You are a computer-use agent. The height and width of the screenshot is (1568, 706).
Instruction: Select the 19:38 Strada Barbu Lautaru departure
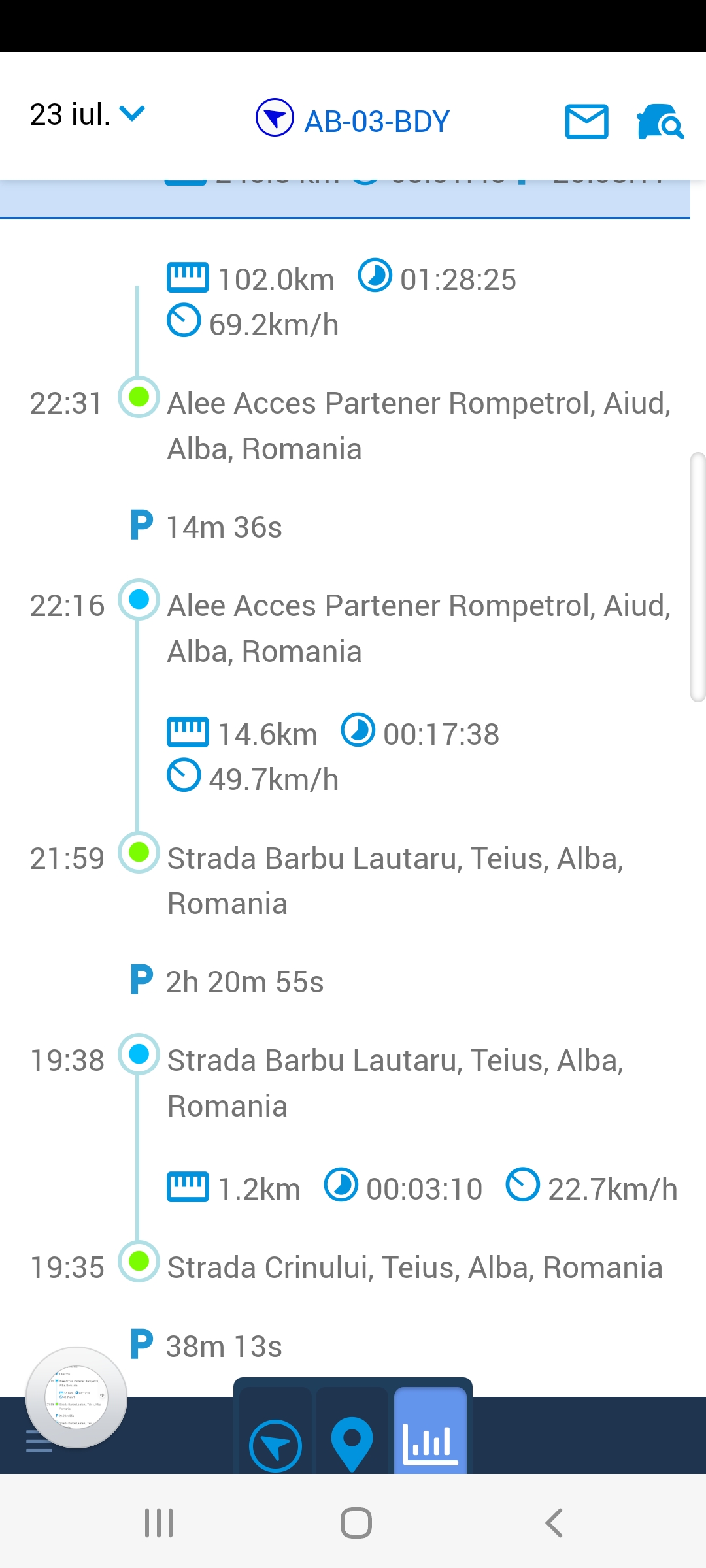pos(395,1083)
